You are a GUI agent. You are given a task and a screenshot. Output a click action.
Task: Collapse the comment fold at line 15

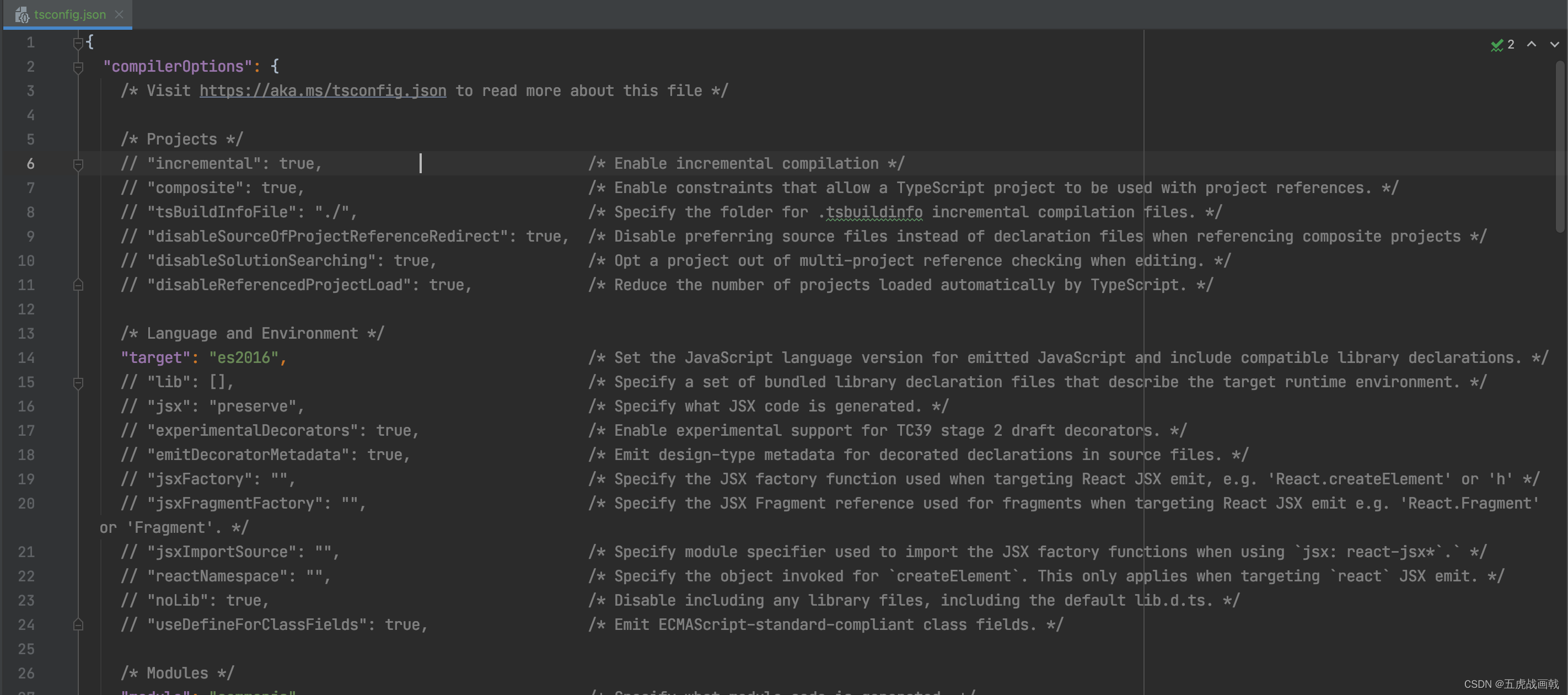[78, 383]
